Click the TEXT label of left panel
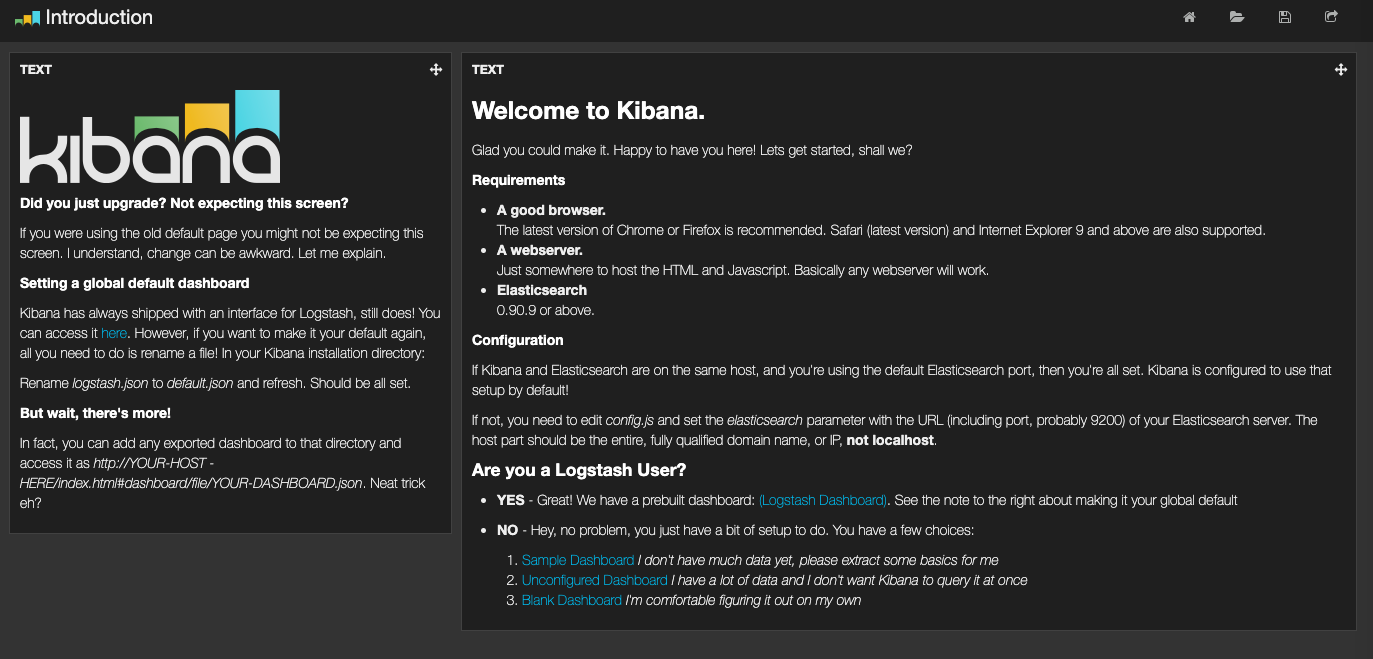Screen dimensions: 1373x659 click(x=36, y=70)
